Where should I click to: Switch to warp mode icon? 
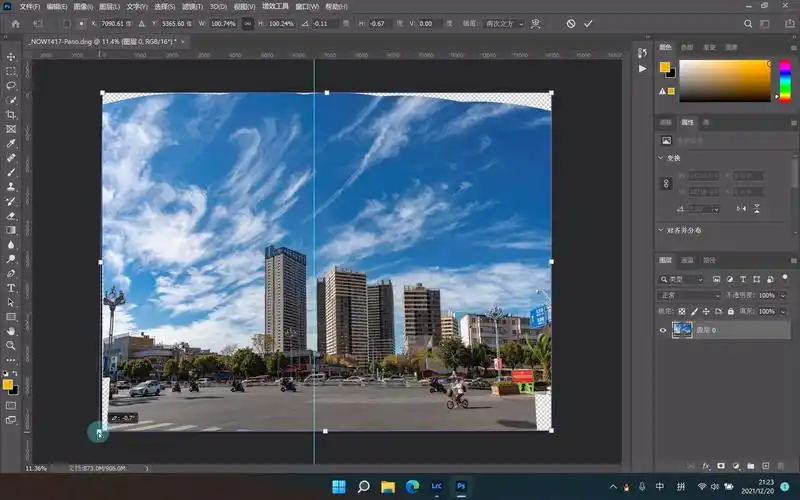point(537,23)
